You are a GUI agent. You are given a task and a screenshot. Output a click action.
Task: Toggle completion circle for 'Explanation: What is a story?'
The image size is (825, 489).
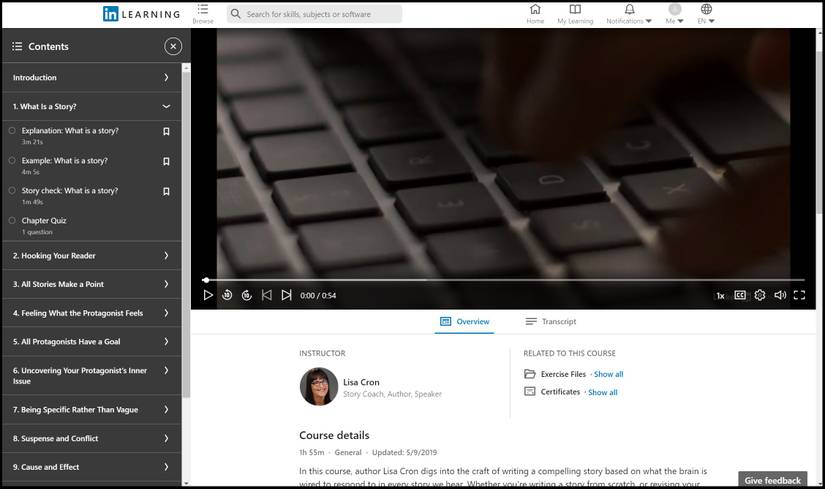[12, 130]
